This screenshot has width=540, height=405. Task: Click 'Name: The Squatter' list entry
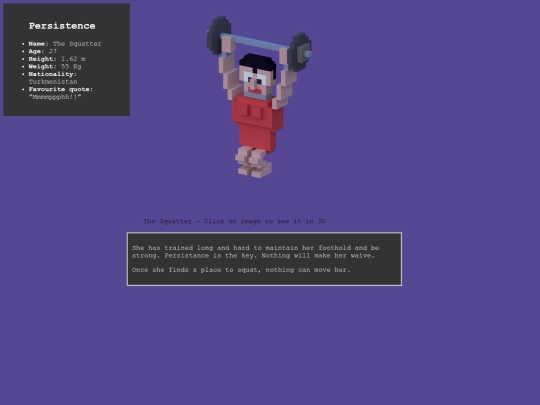point(65,44)
